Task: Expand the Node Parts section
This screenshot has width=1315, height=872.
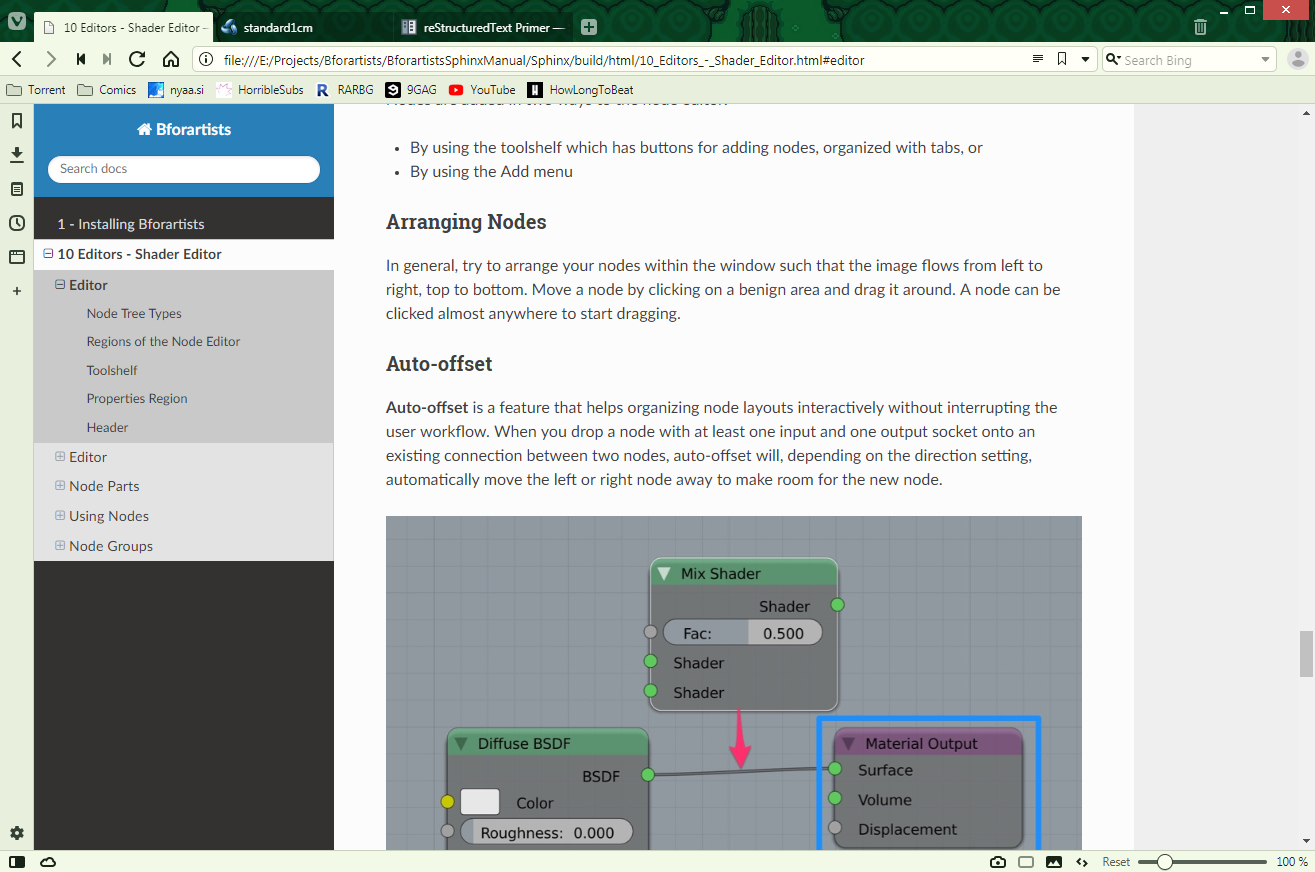Action: tap(60, 486)
